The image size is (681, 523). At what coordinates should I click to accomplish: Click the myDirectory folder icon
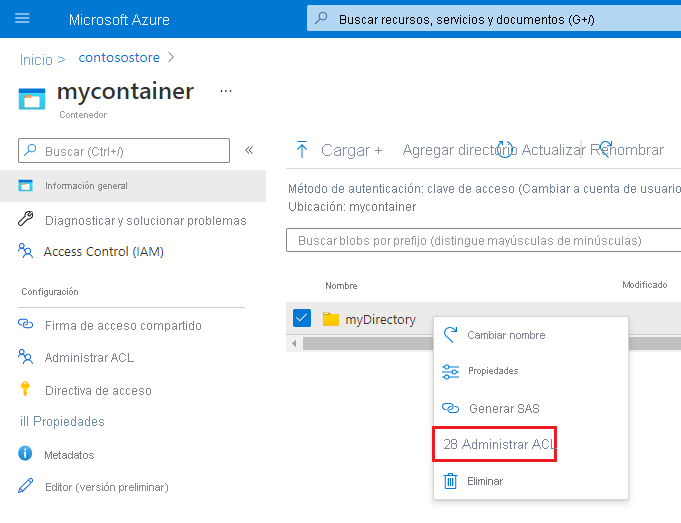[x=331, y=319]
